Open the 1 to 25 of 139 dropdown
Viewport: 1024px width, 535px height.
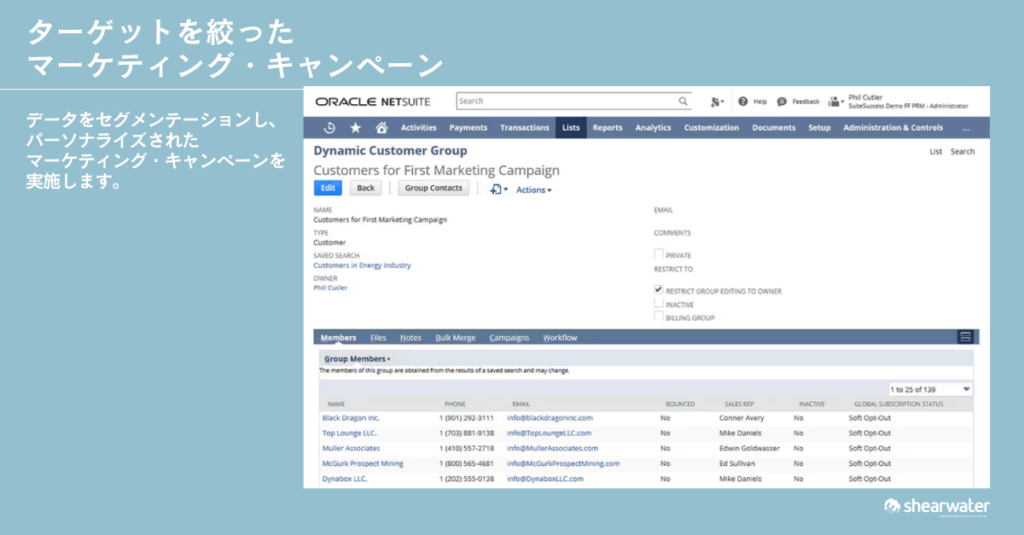pyautogui.click(x=930, y=389)
